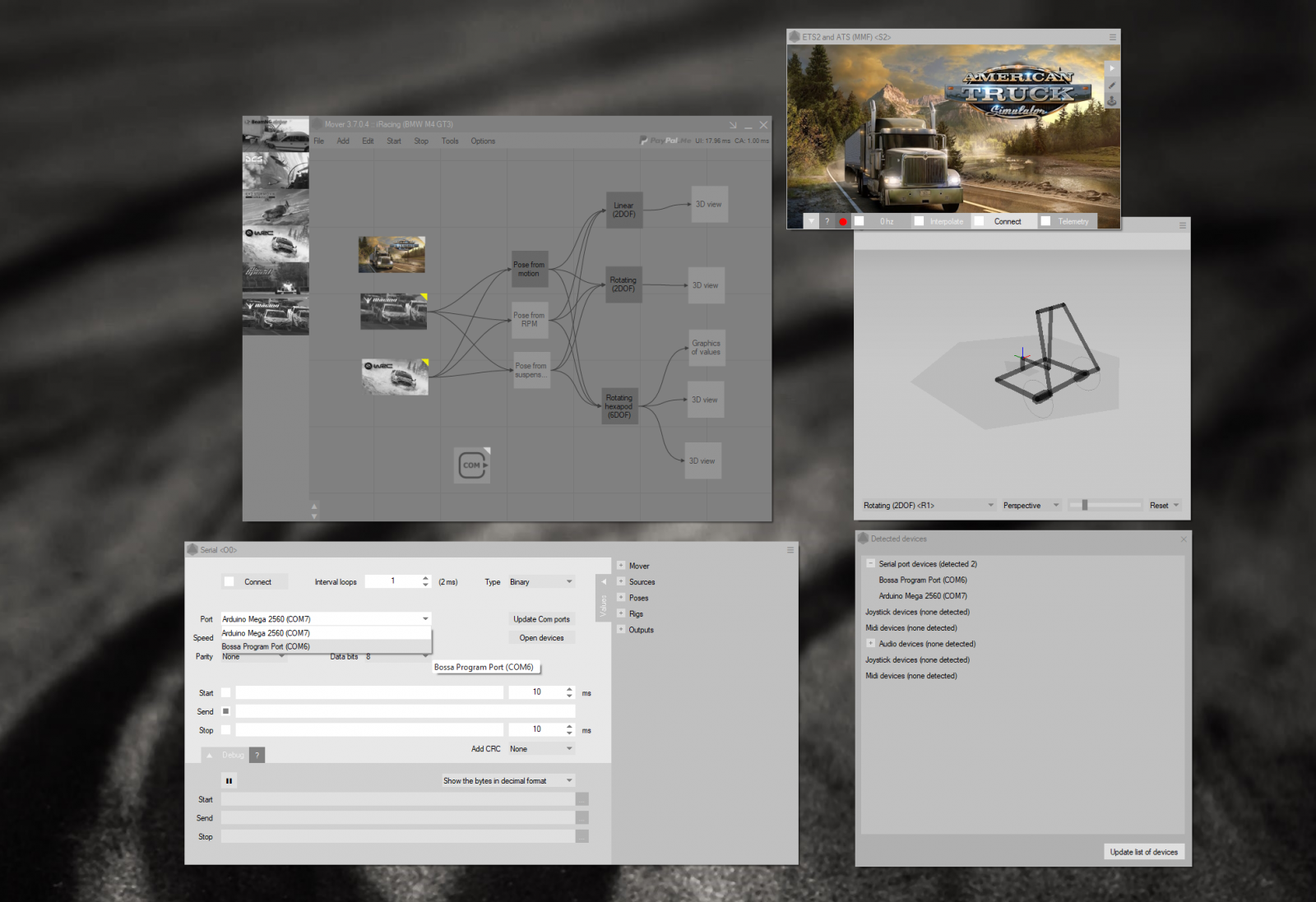Open the Options menu in Mover
The height and width of the screenshot is (902, 1316).
483,141
